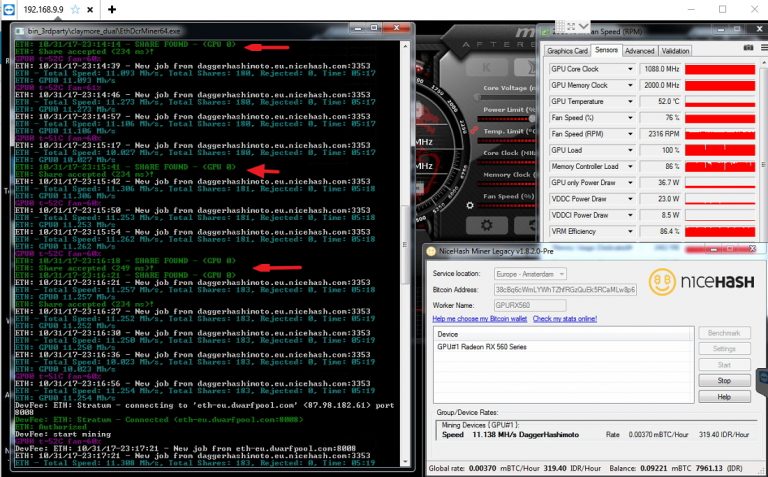Viewport: 768px width, 477px height.
Task: Open the Fan Speed (%) sensor dropdown
Action: click(630, 118)
